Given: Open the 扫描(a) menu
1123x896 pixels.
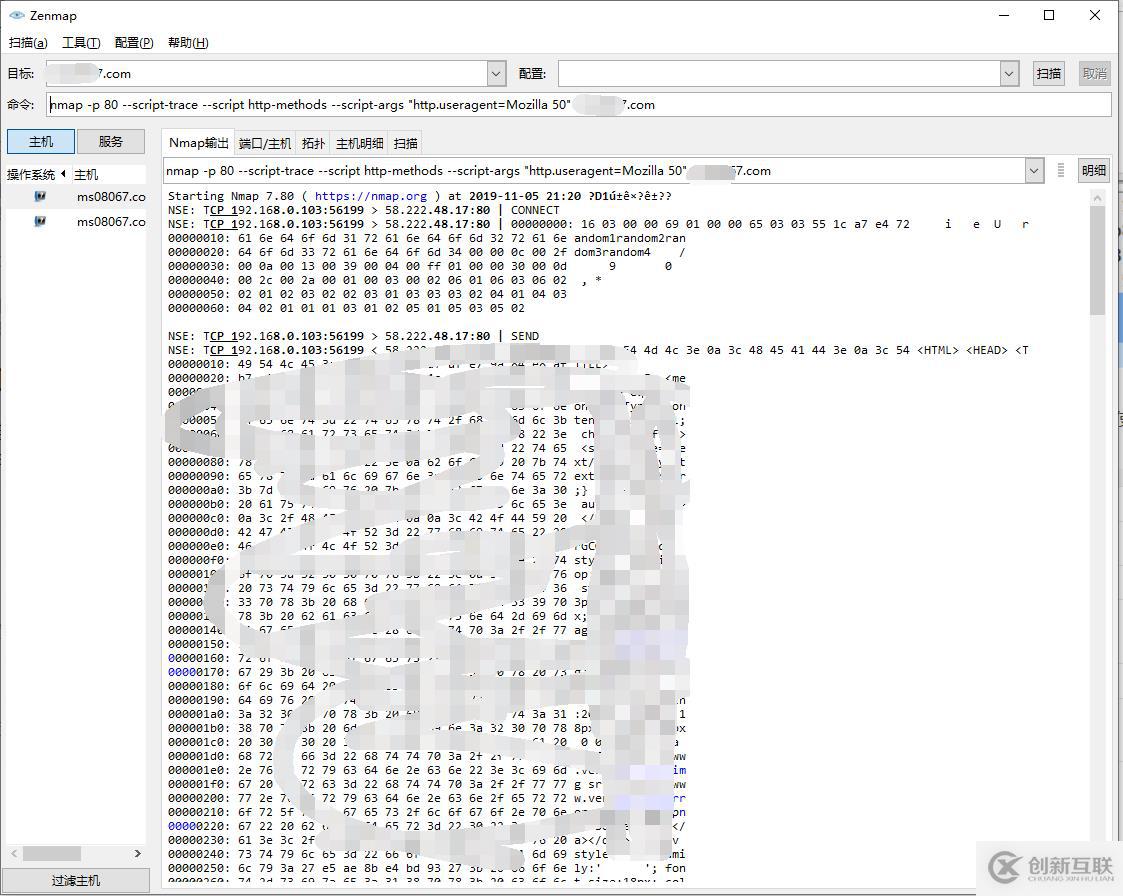Looking at the screenshot, I should pos(28,43).
